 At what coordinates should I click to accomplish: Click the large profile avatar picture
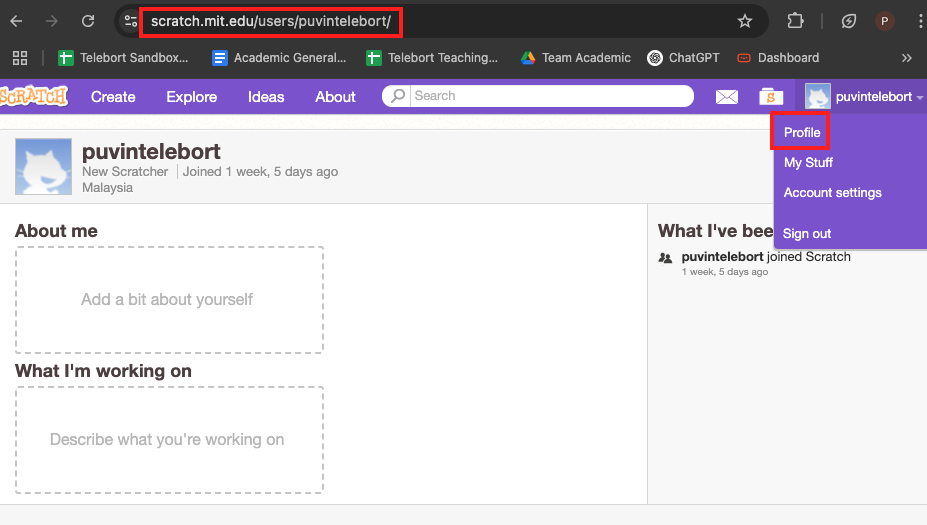tap(43, 166)
